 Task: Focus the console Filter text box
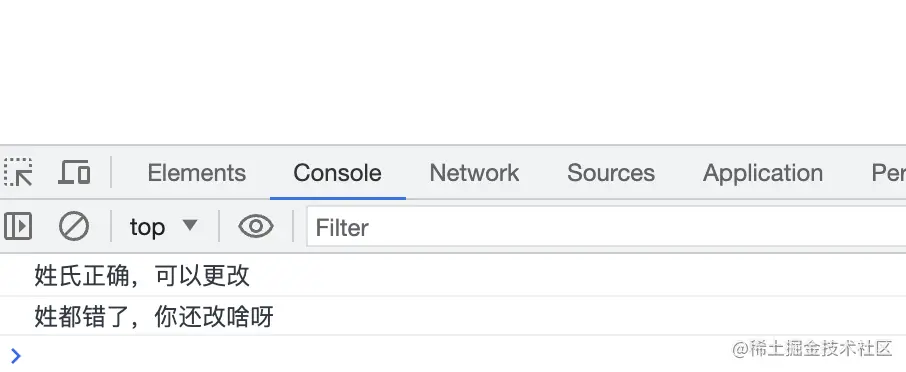(x=606, y=226)
